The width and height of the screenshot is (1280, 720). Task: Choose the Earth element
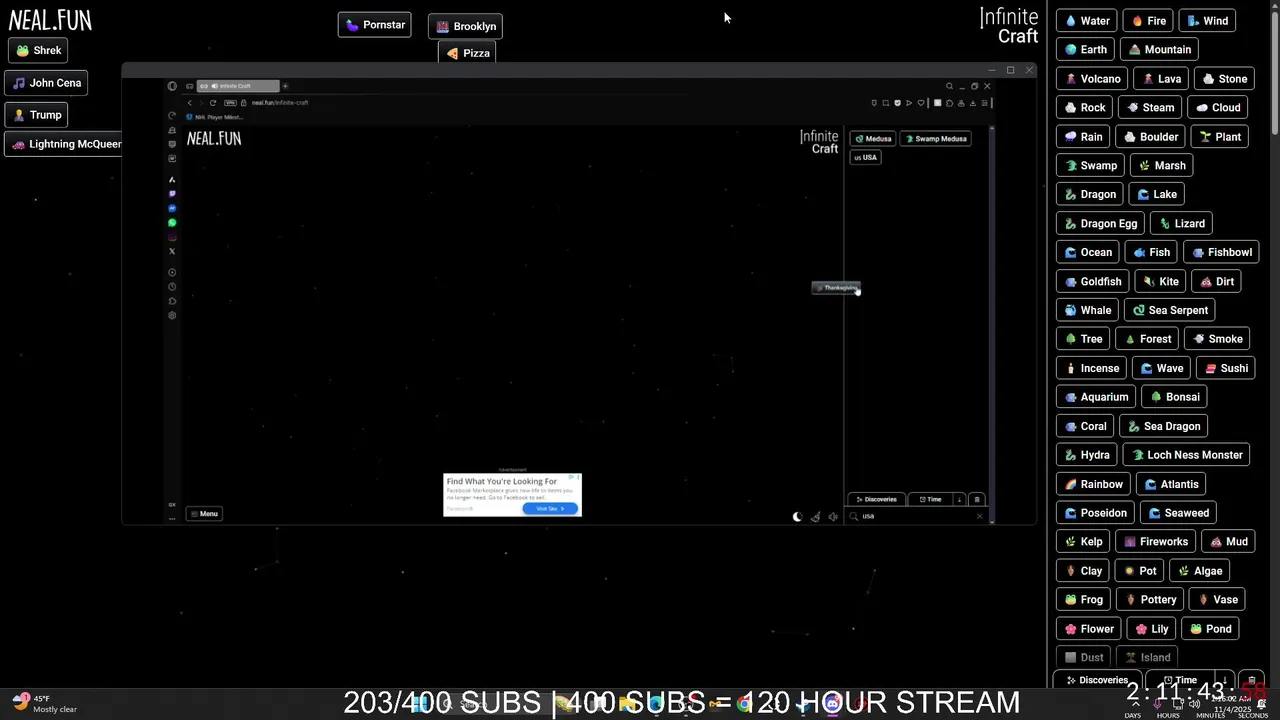pyautogui.click(x=1085, y=50)
